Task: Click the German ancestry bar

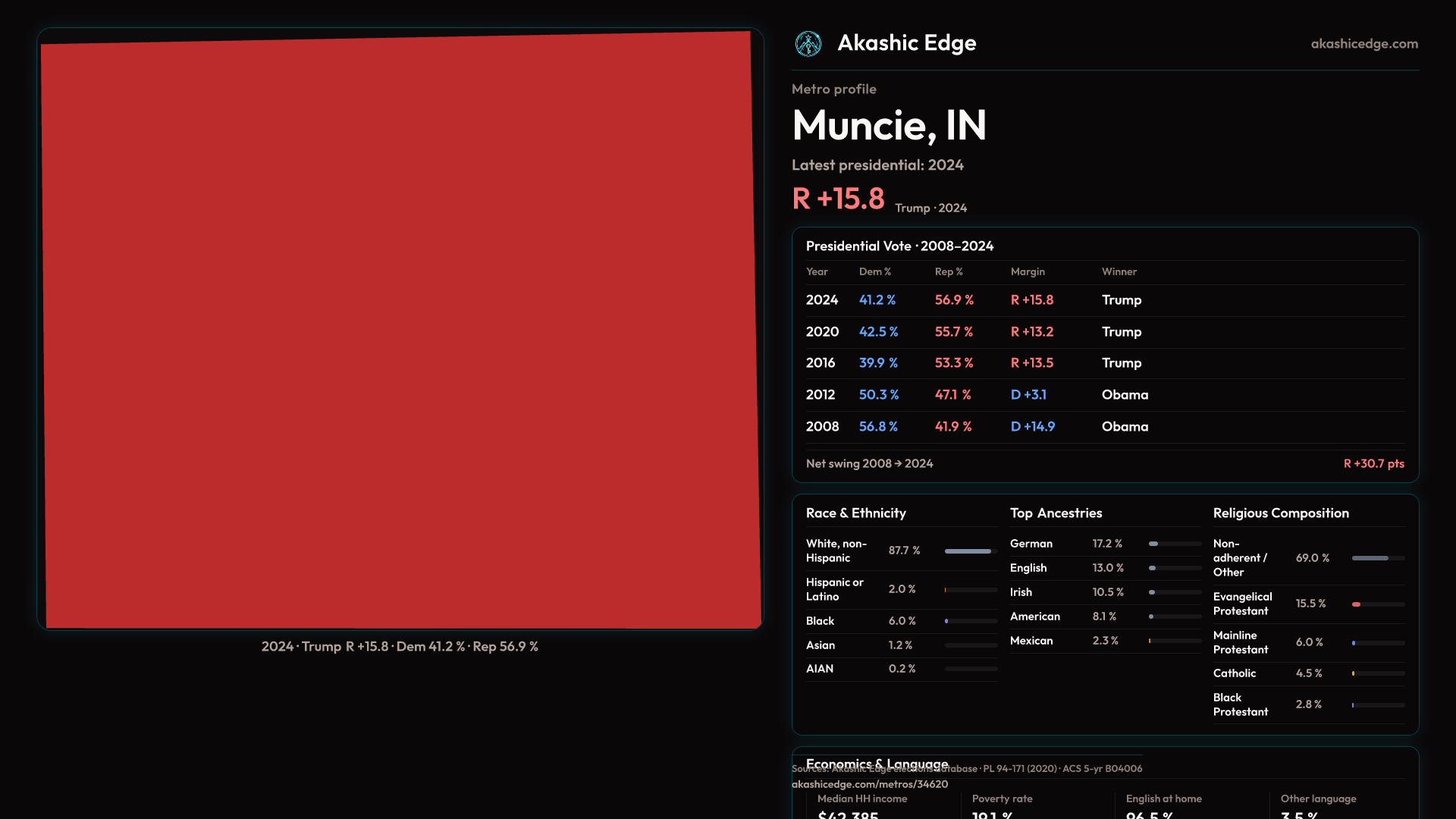Action: (1174, 544)
